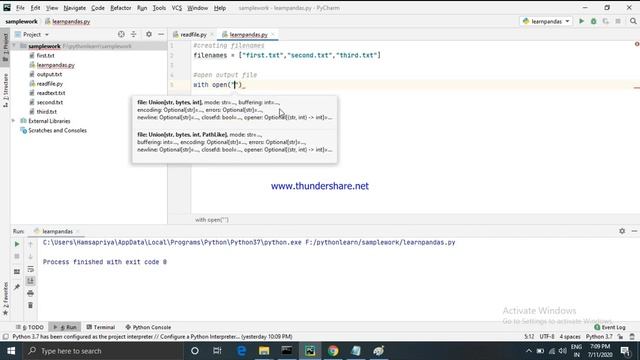Run with coverage icon in top toolbar

pos(606,21)
